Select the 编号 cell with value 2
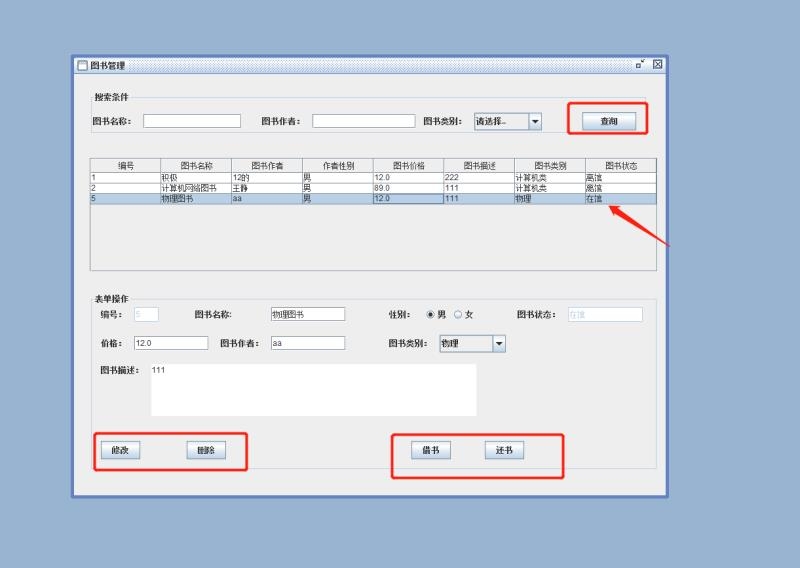The height and width of the screenshot is (568, 800). point(126,188)
